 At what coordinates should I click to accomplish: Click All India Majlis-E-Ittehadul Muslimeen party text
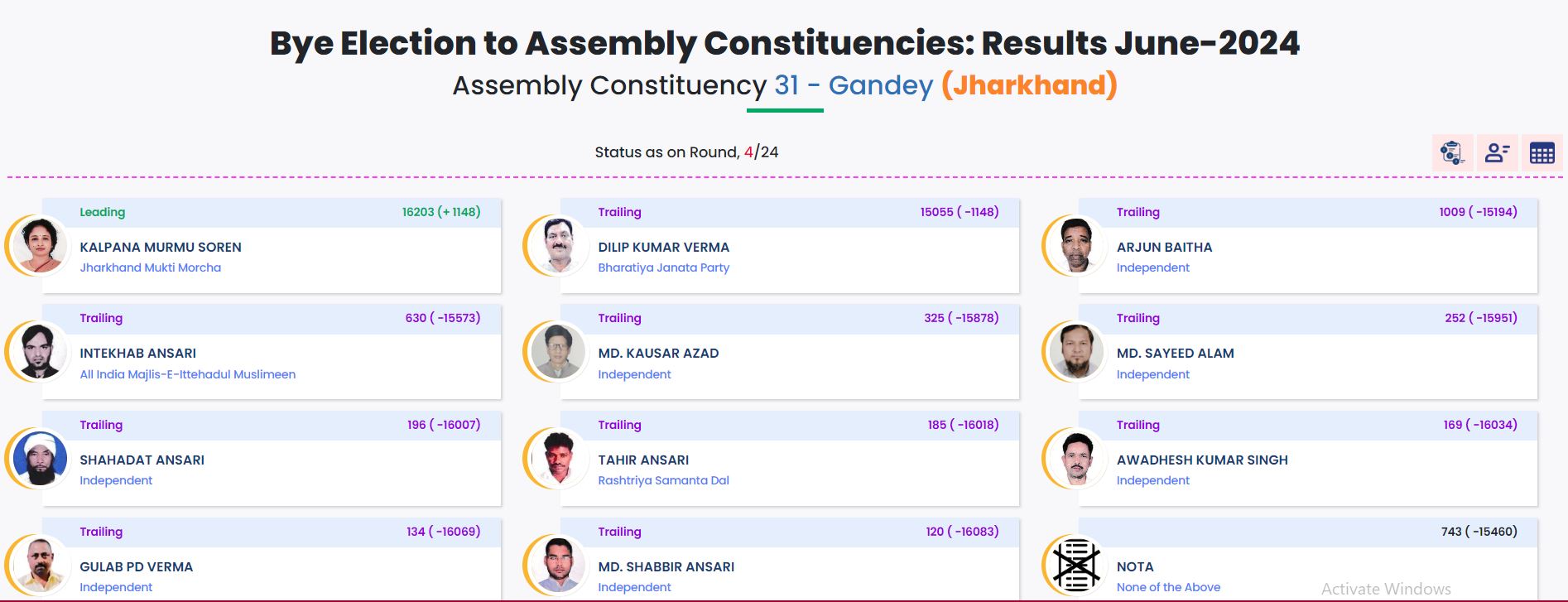pos(187,374)
